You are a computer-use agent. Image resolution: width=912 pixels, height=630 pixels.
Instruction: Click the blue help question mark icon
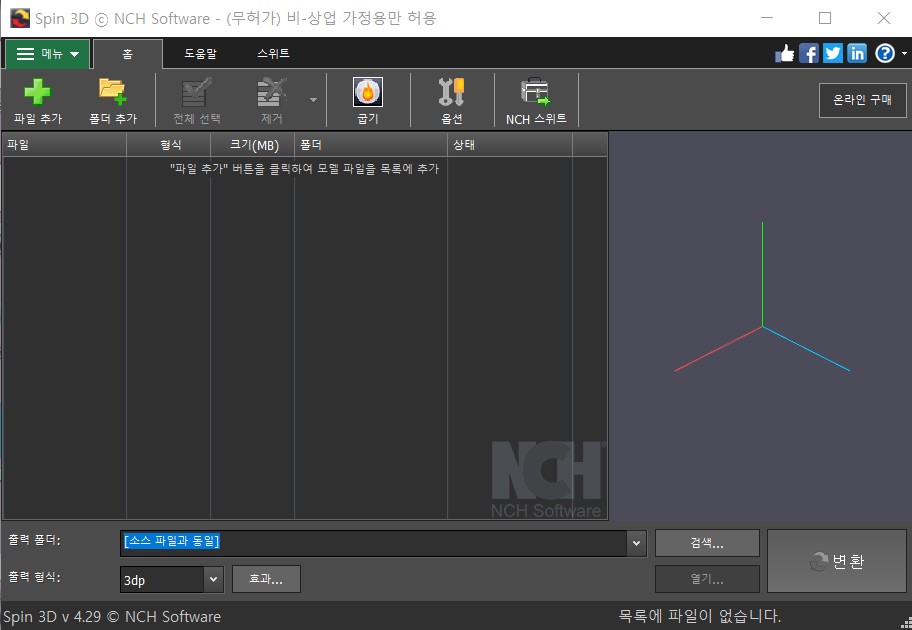885,54
